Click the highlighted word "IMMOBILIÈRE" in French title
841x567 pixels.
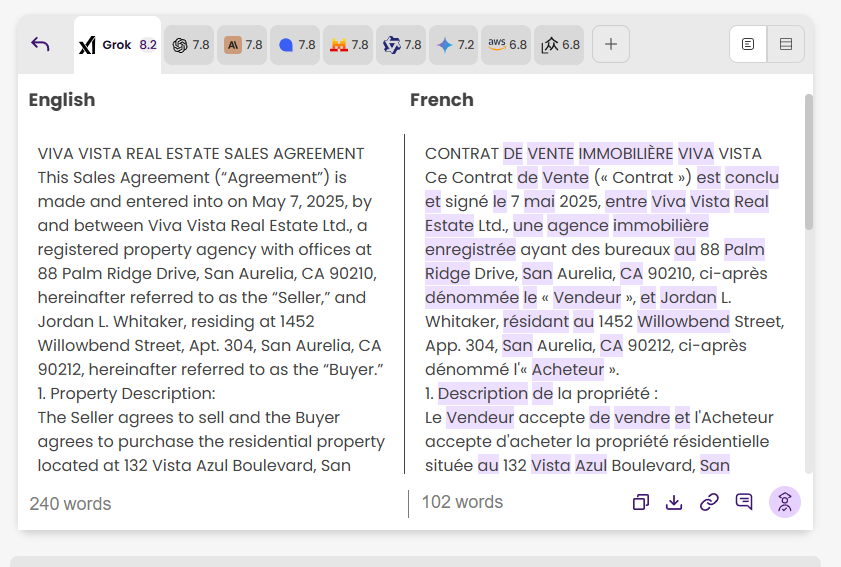pyautogui.click(x=625, y=154)
